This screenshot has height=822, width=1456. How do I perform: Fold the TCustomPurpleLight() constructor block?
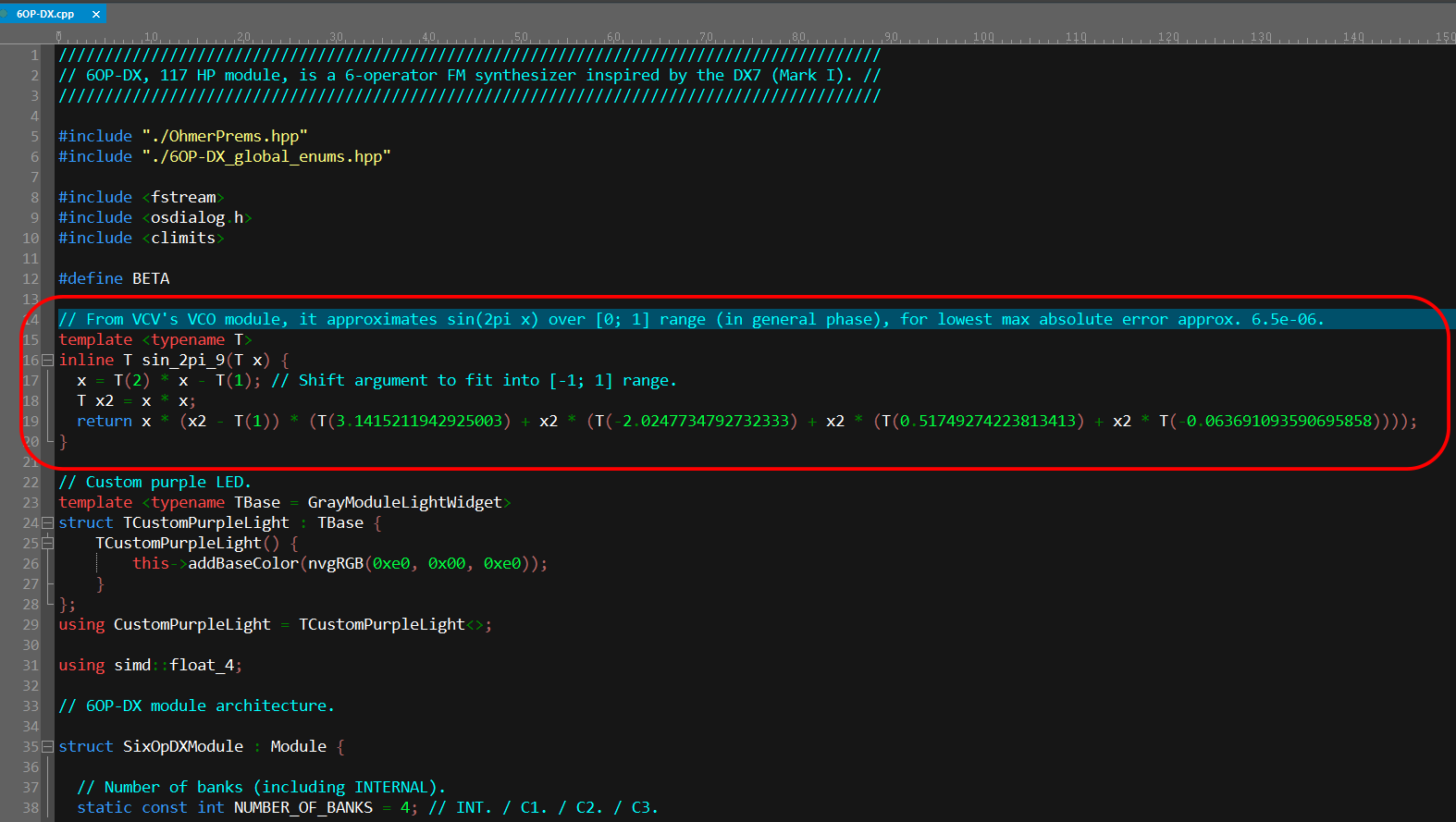point(47,544)
